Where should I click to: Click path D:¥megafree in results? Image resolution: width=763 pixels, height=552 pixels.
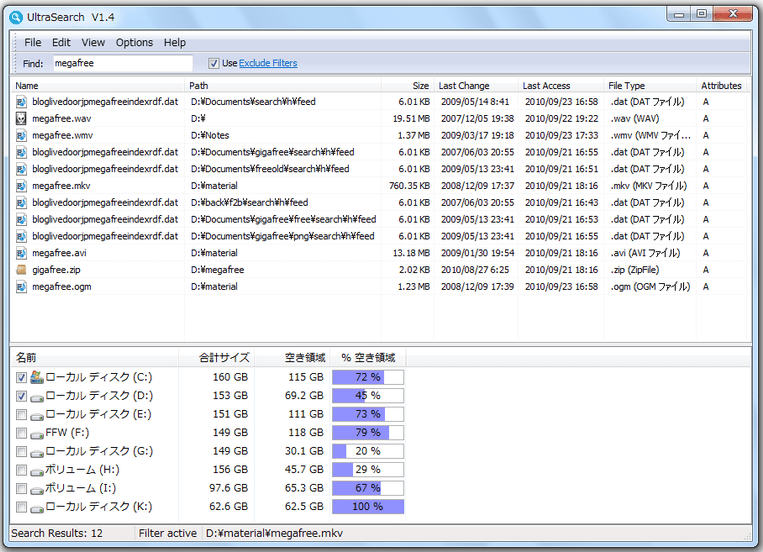tap(218, 270)
